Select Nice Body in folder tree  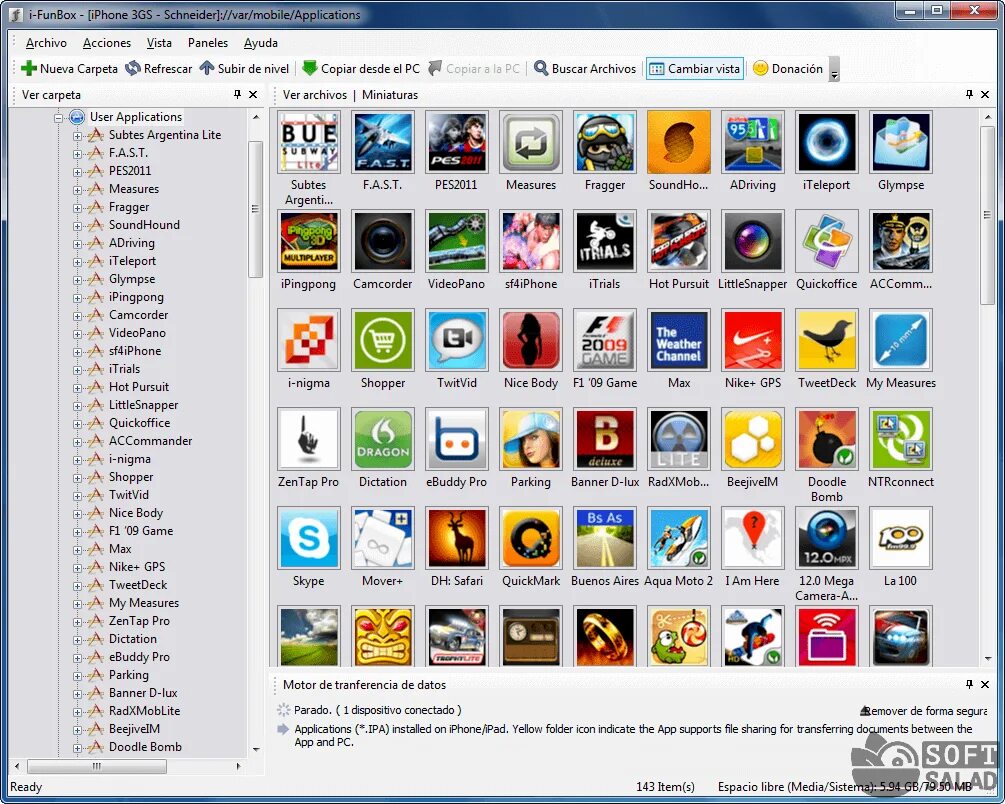(x=136, y=513)
